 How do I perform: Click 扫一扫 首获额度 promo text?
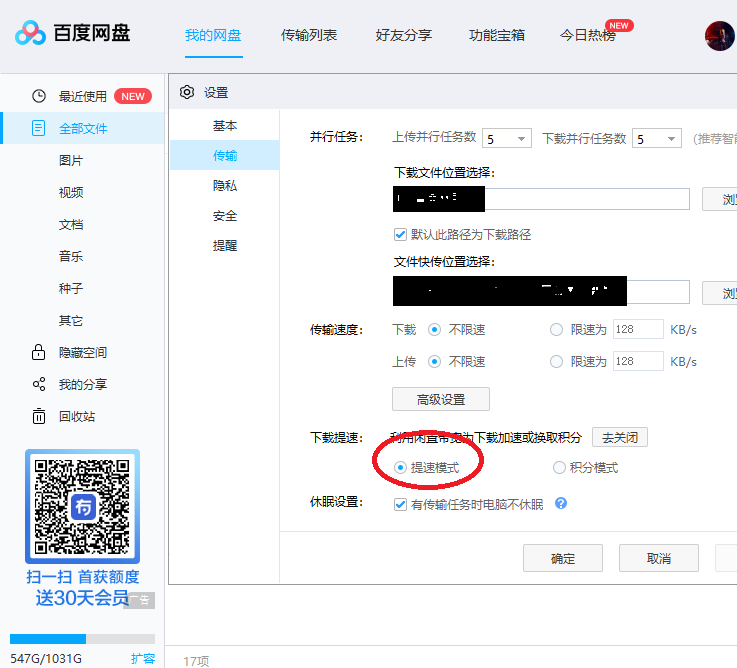[83, 577]
